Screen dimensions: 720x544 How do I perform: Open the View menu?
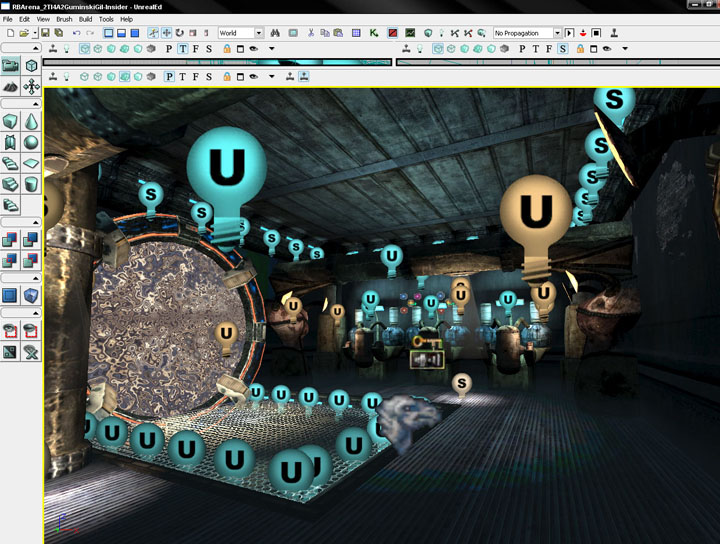(x=43, y=19)
